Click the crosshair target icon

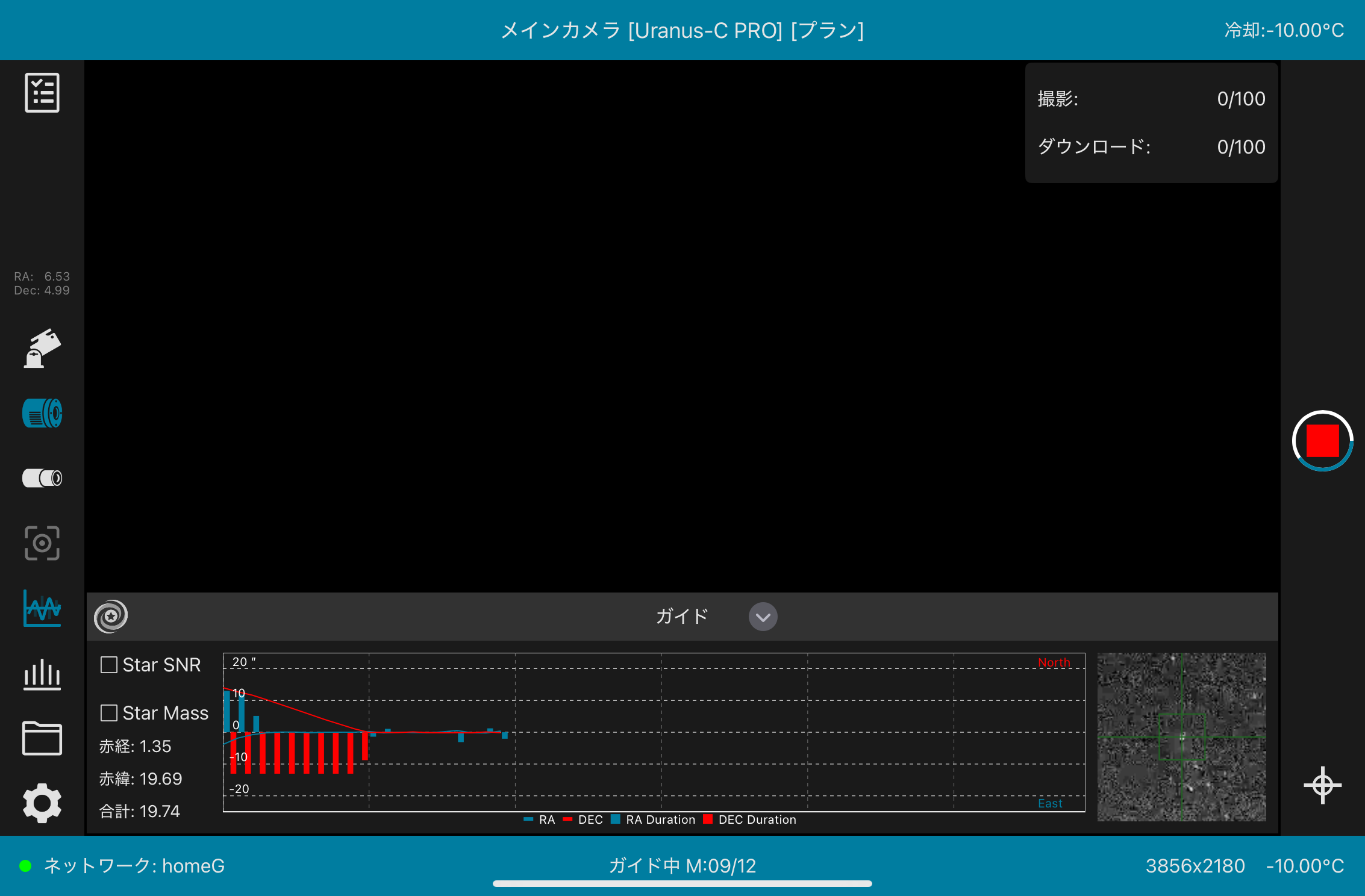pos(1322,785)
